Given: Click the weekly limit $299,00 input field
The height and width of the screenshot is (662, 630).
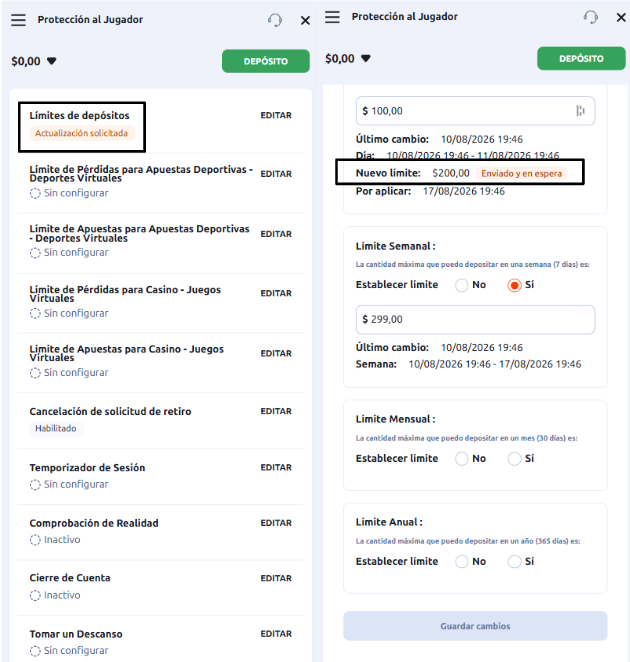Looking at the screenshot, I should (475, 320).
